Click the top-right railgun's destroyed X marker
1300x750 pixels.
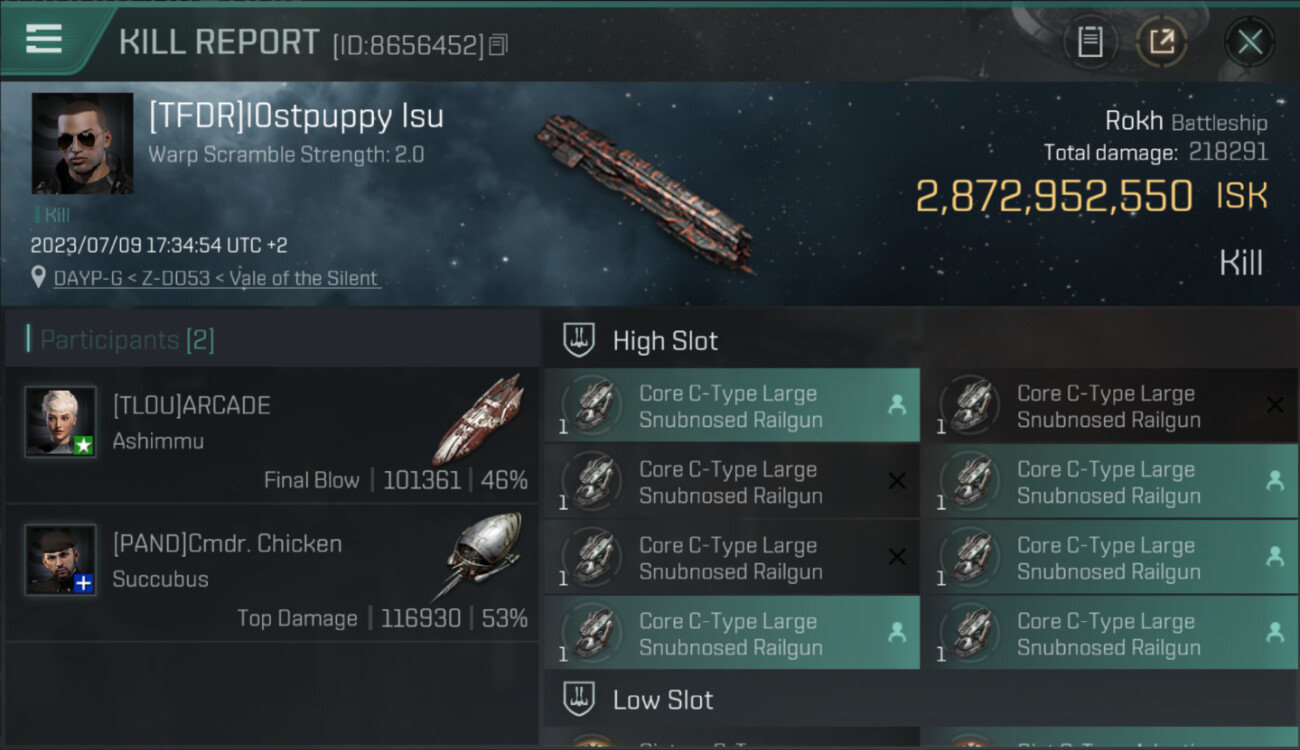[1274, 405]
